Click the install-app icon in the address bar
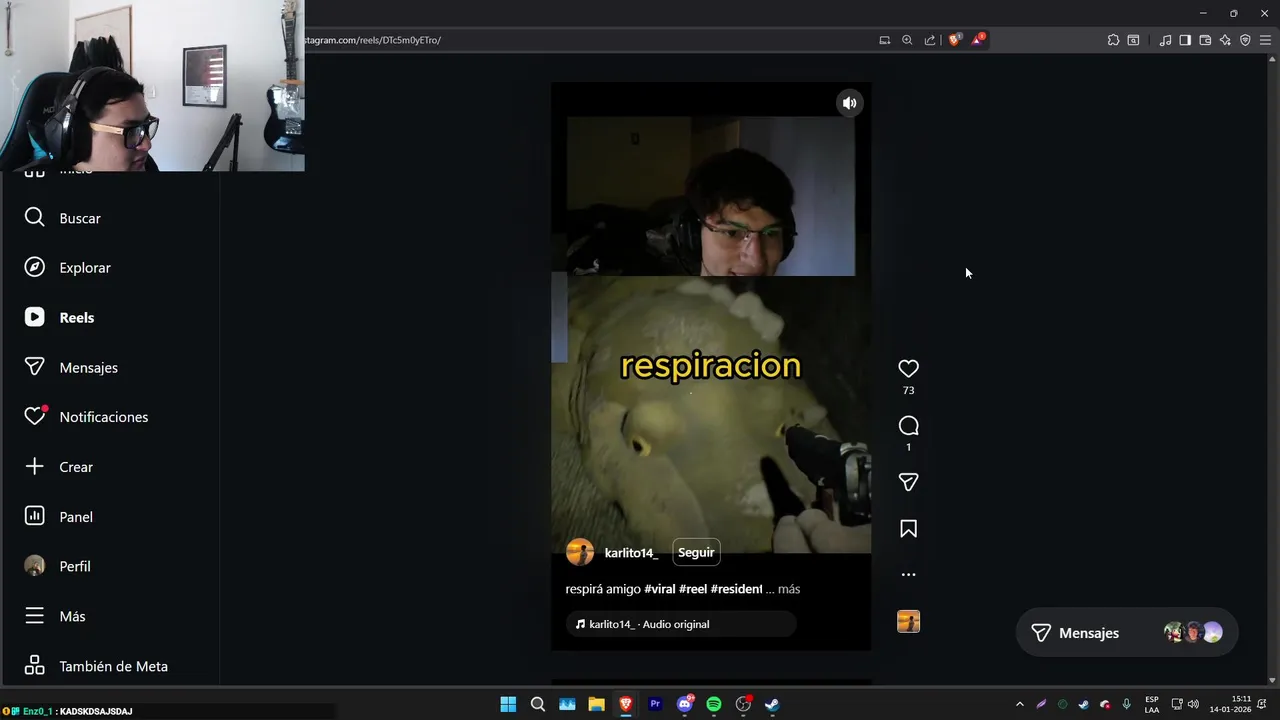 tap(884, 40)
